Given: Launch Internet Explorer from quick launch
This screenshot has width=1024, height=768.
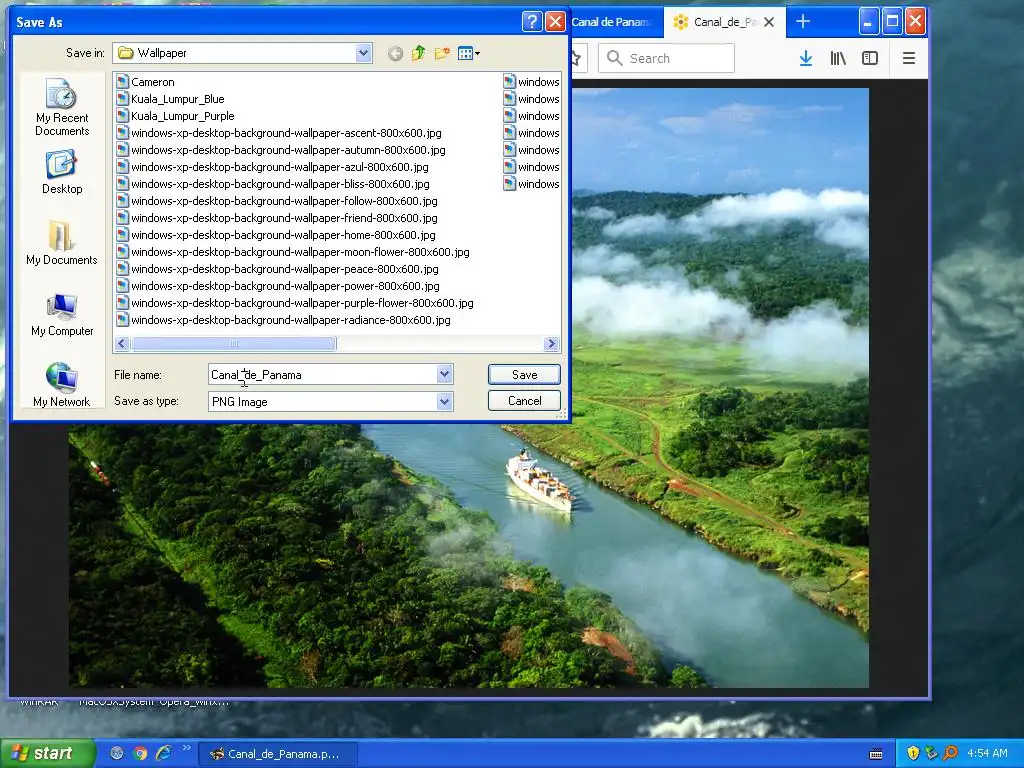Looking at the screenshot, I should click(x=163, y=753).
